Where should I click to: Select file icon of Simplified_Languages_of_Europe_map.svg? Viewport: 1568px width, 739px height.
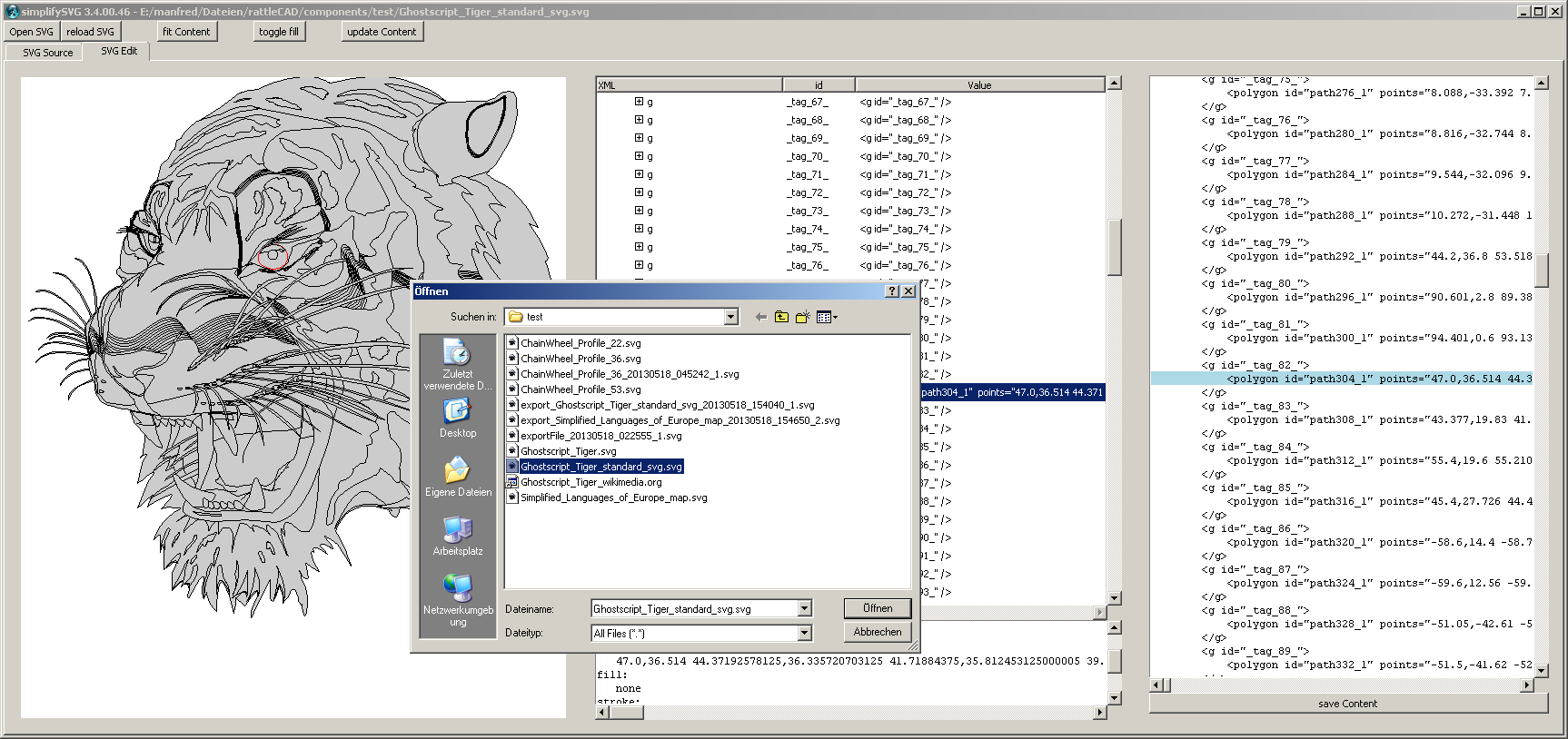[x=512, y=498]
